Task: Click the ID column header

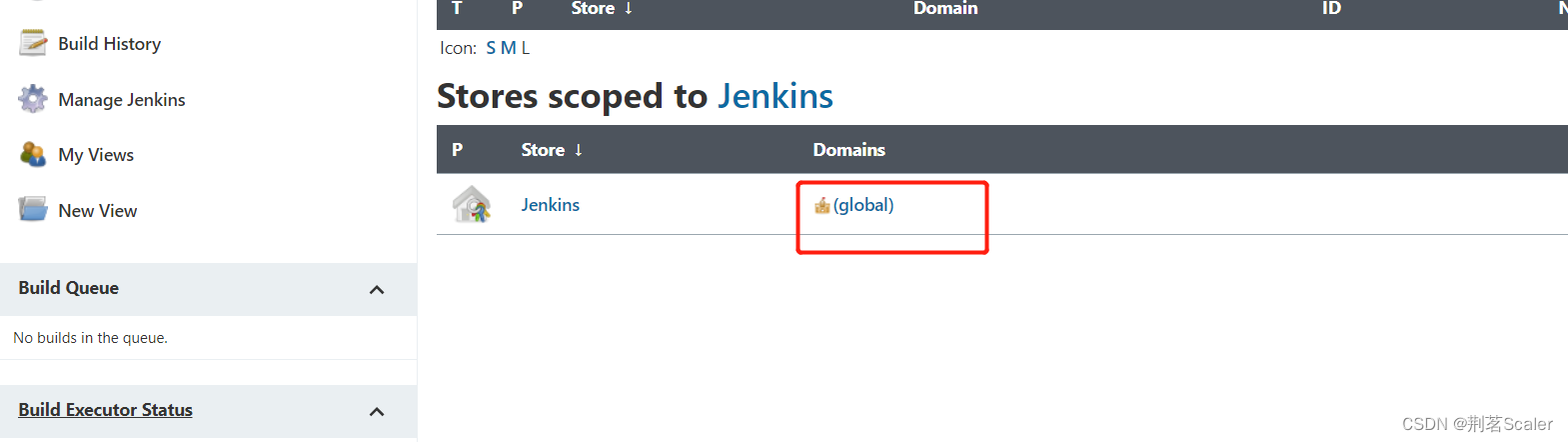Action: pyautogui.click(x=1331, y=8)
